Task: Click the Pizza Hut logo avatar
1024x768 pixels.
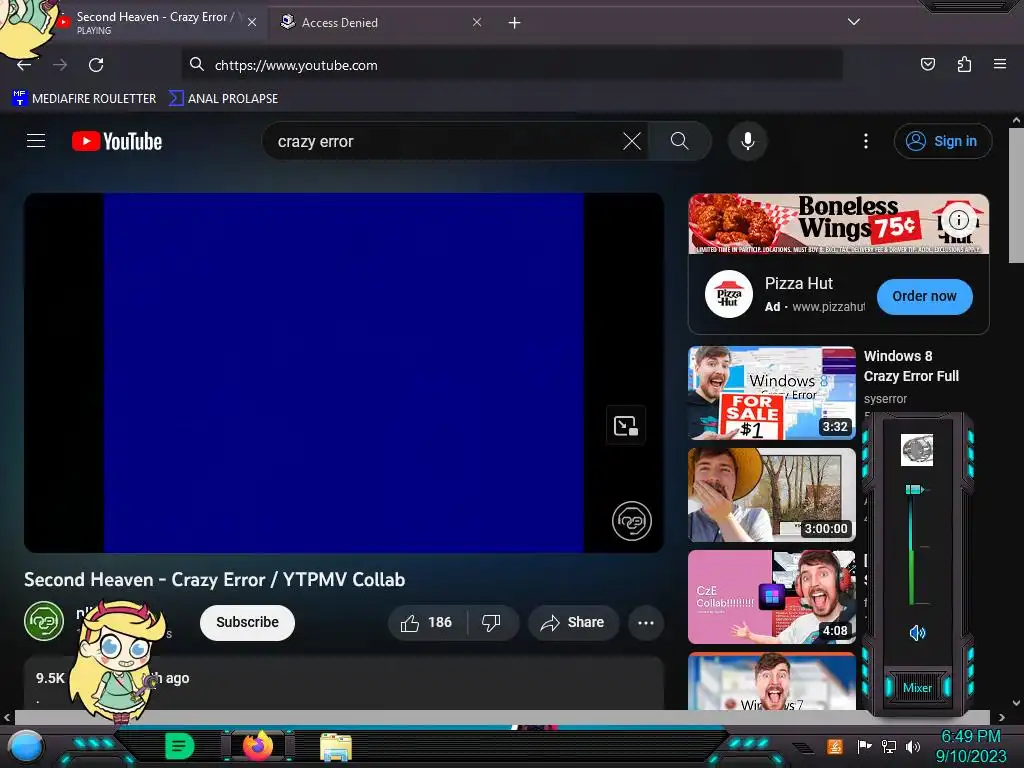Action: [729, 294]
